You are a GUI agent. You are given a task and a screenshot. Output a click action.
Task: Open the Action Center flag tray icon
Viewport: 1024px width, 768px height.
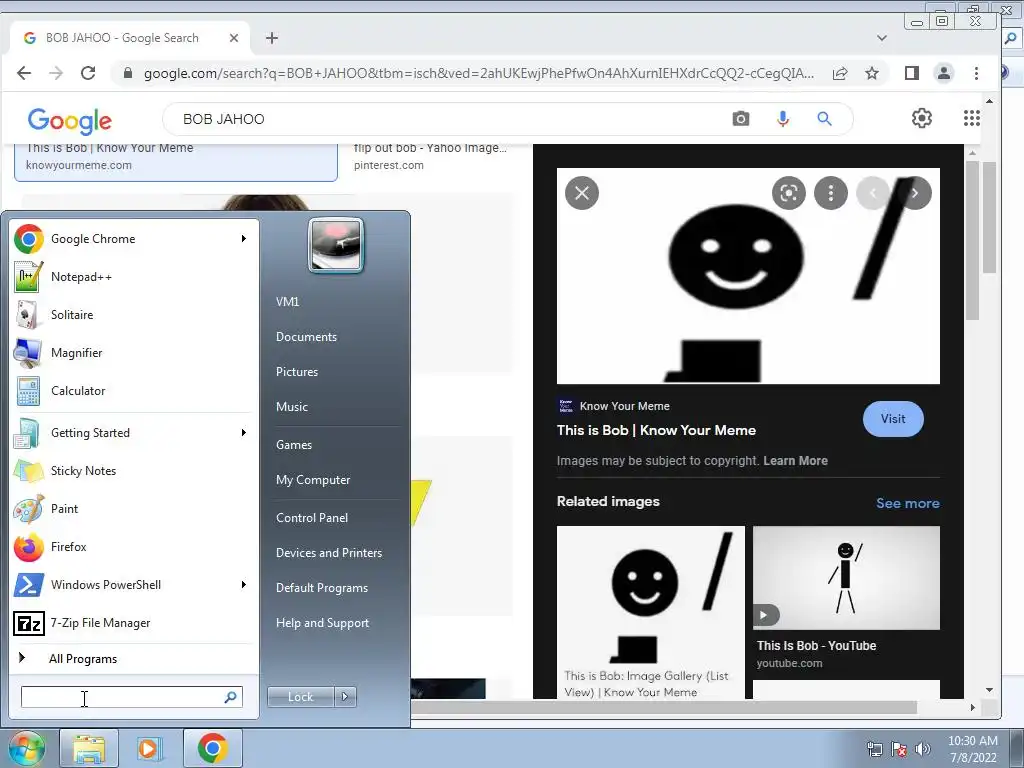click(x=899, y=749)
